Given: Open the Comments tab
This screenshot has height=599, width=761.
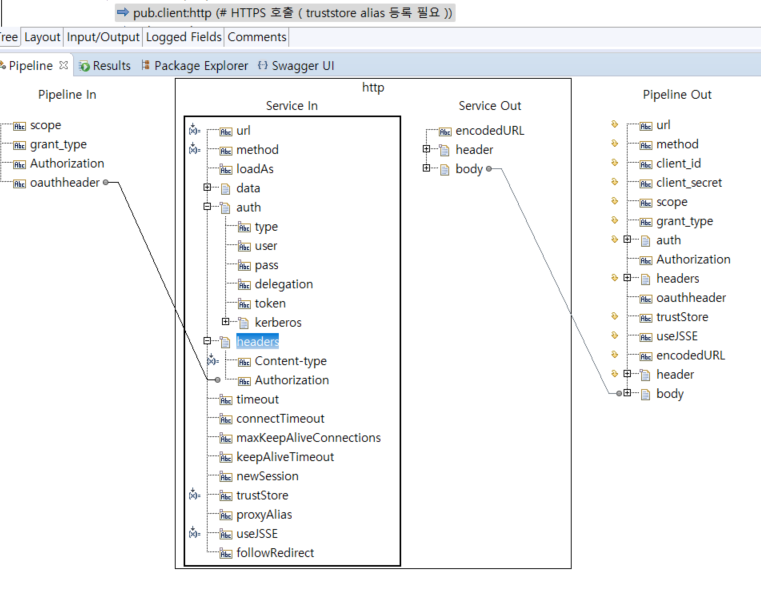Looking at the screenshot, I should (x=257, y=37).
